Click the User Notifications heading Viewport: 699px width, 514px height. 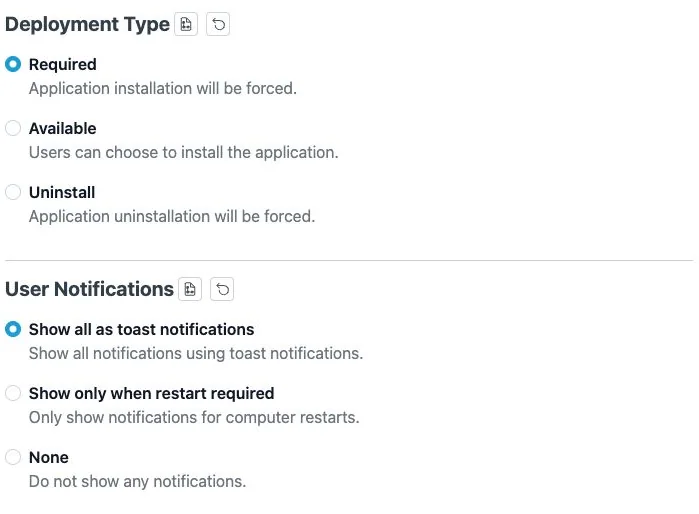pyautogui.click(x=89, y=289)
